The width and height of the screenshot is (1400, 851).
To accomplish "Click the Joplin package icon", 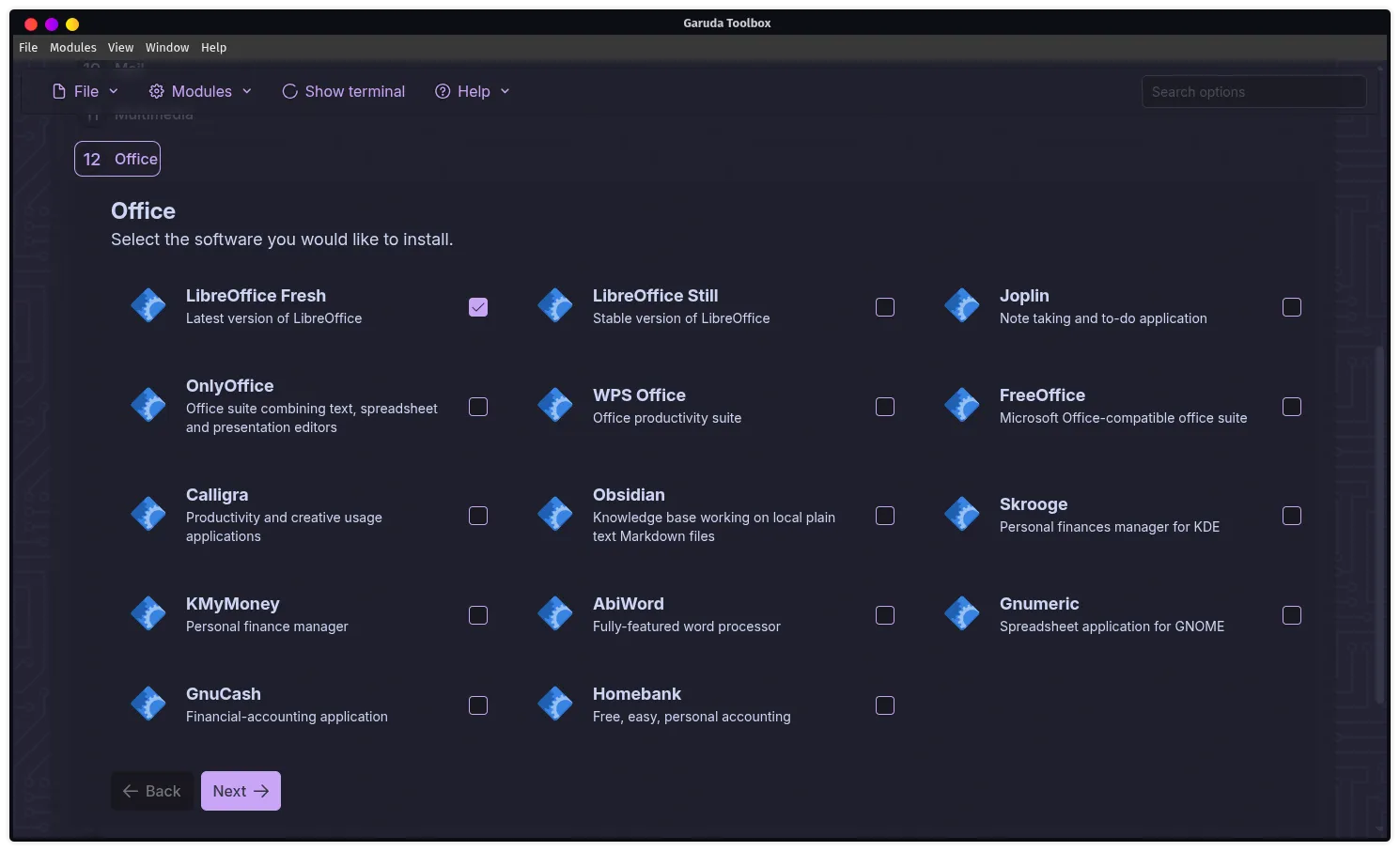I will point(962,305).
